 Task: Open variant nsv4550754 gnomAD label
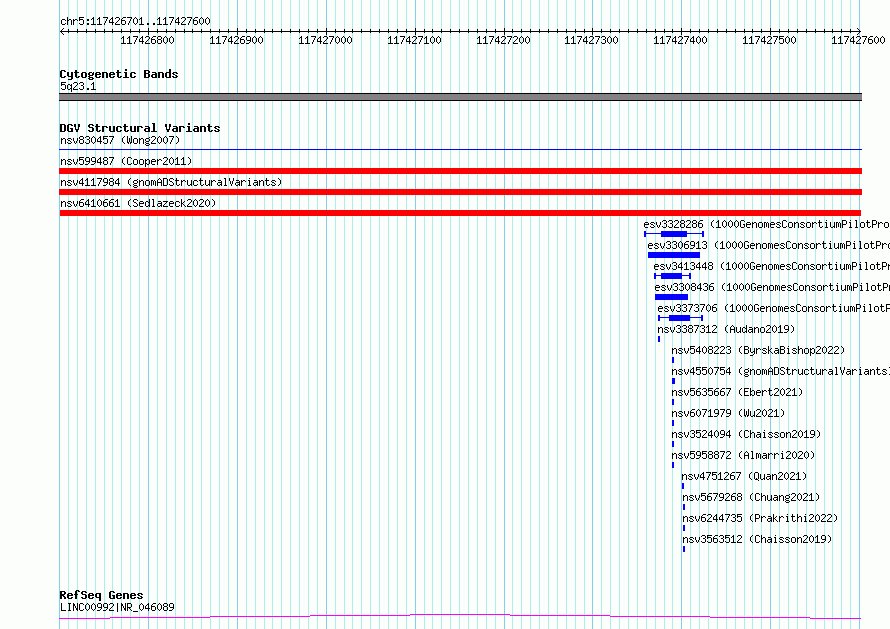point(780,371)
